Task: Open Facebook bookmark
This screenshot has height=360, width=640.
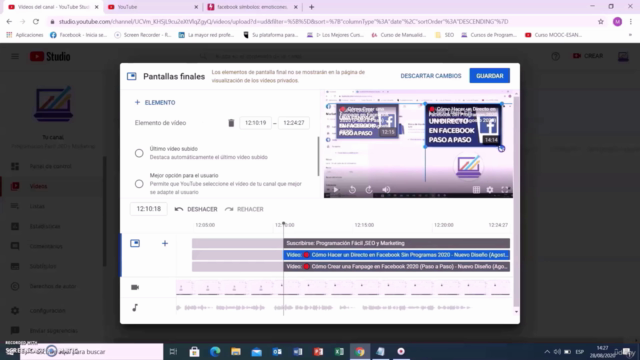Action: pos(78,35)
